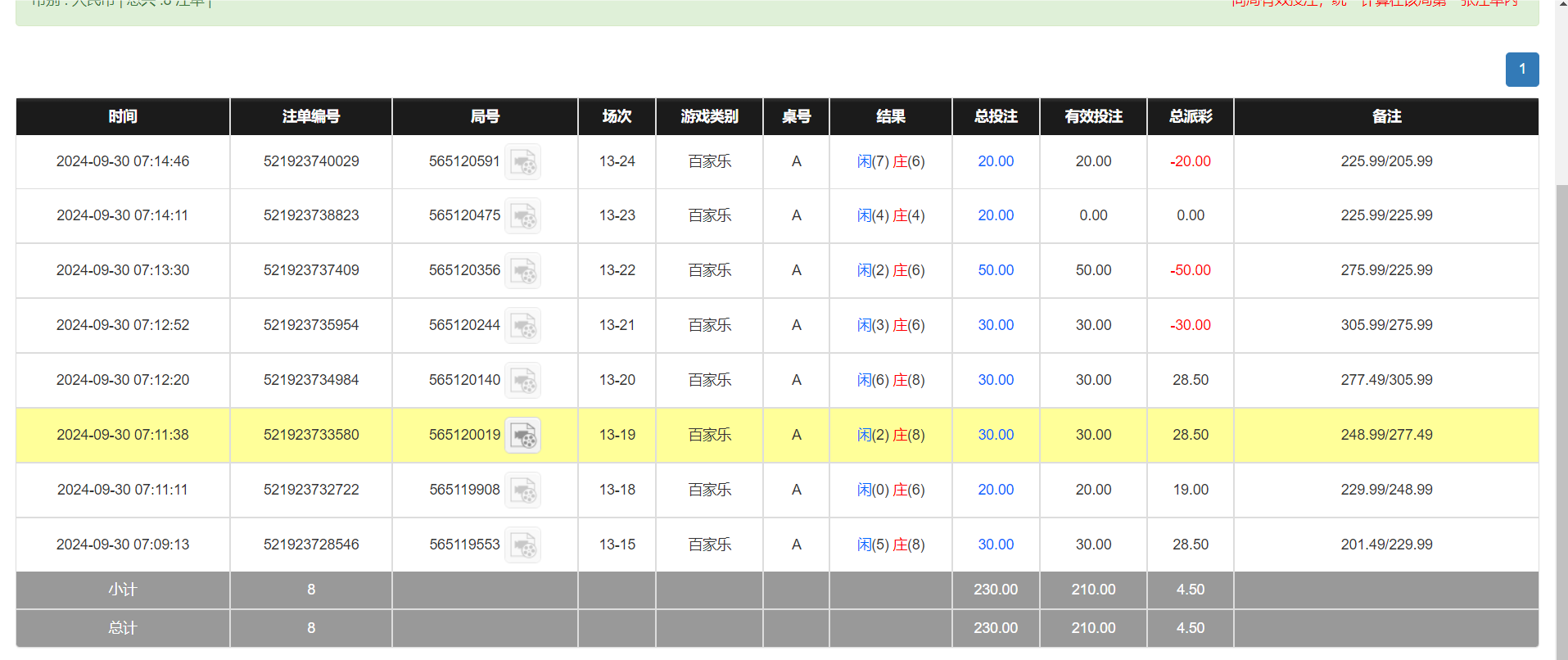Click total bet 20.00 link at 07:11:11
The image size is (1568, 660).
click(x=995, y=490)
